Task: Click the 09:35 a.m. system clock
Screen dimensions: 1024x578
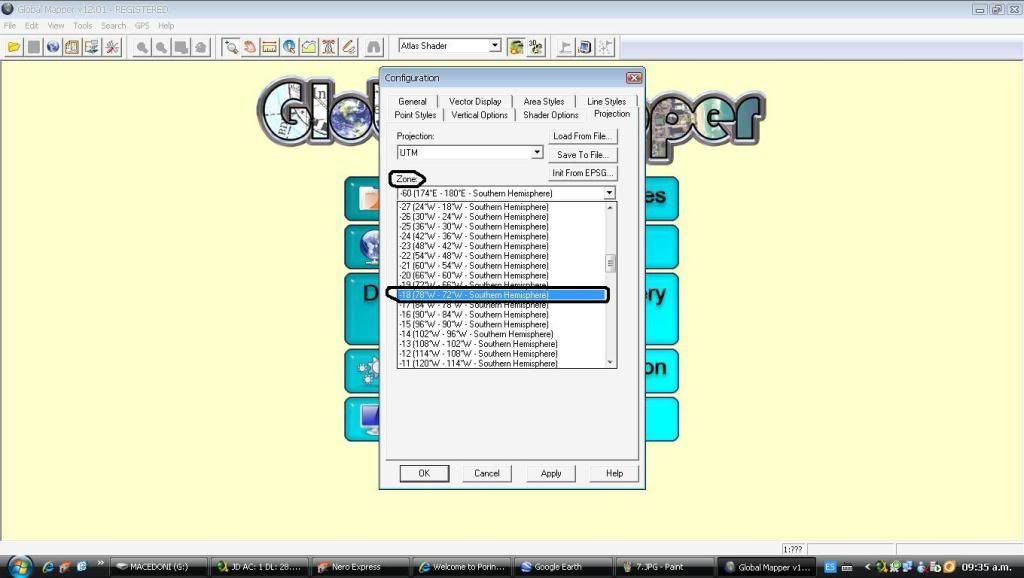Action: (986, 567)
